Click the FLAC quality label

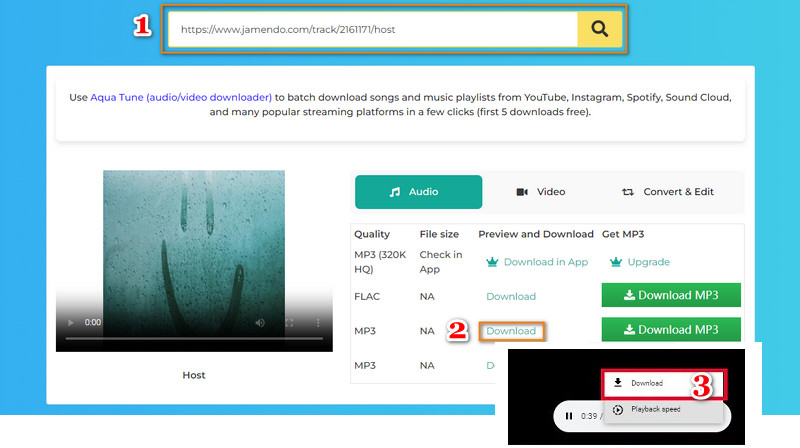(x=367, y=296)
